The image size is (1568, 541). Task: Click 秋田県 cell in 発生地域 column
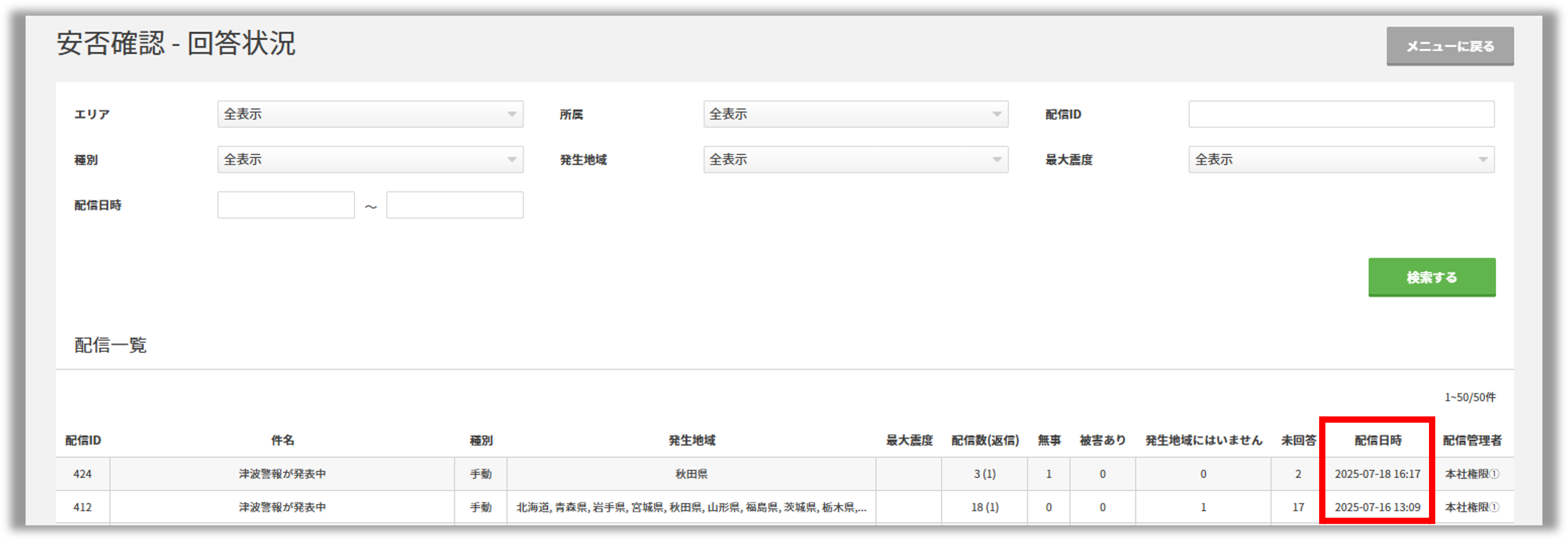(691, 474)
